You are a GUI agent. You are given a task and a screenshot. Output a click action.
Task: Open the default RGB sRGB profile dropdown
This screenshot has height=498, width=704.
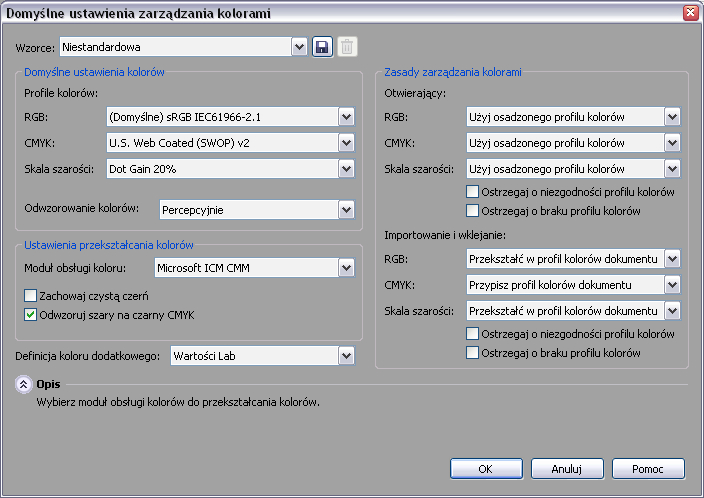346,118
